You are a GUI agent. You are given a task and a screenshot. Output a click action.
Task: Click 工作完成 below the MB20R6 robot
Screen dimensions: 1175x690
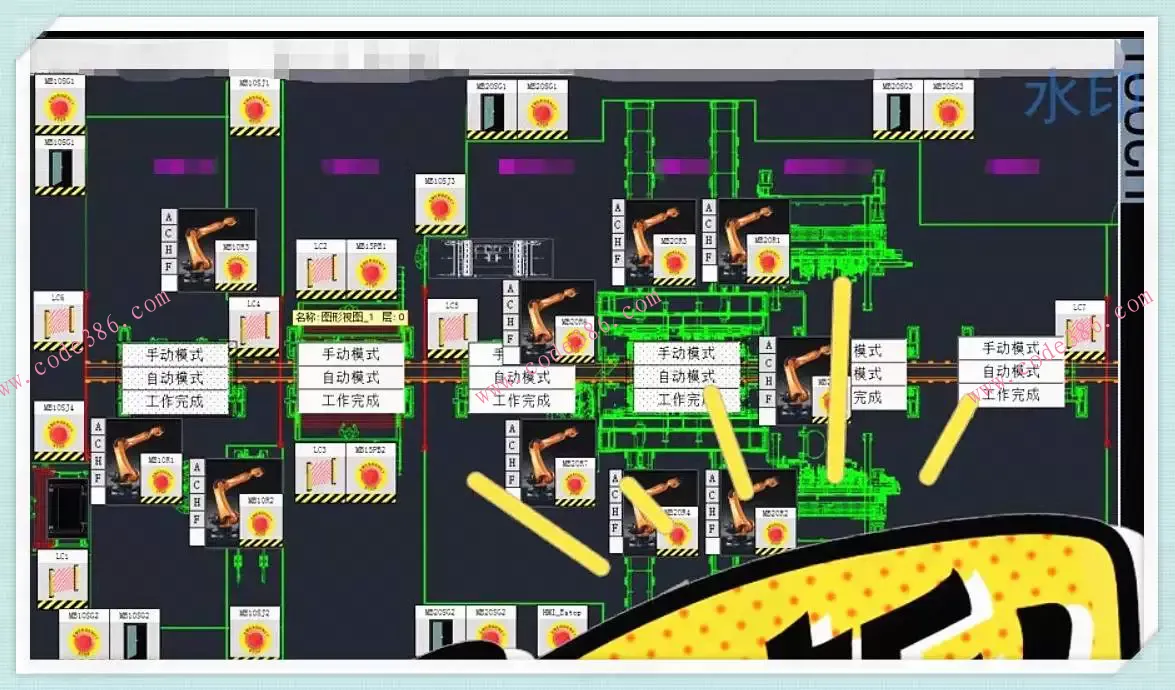coord(522,401)
